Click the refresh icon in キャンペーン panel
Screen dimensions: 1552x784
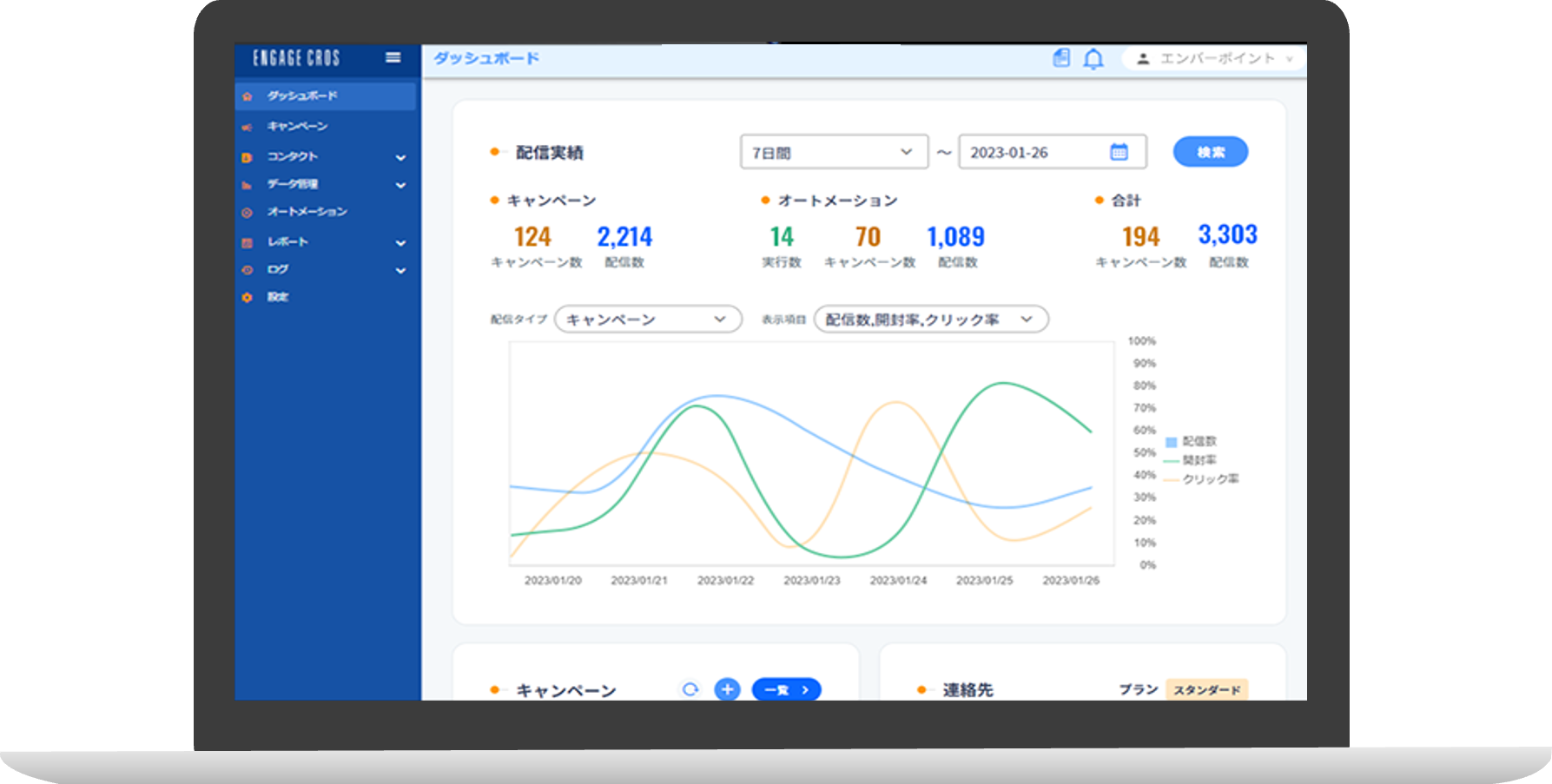pos(690,689)
